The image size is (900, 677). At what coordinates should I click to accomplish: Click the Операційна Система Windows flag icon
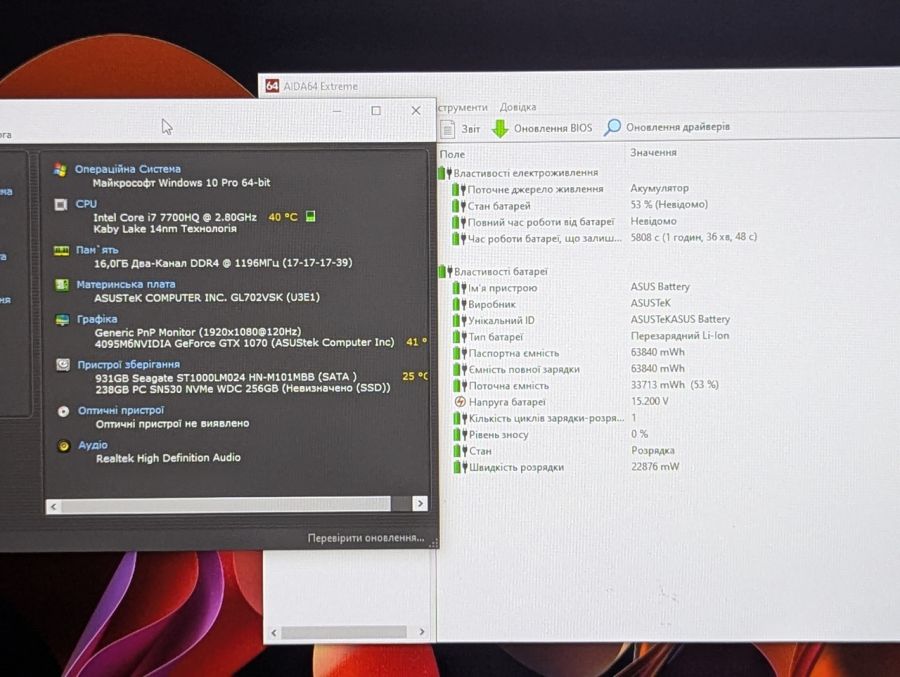coord(60,169)
